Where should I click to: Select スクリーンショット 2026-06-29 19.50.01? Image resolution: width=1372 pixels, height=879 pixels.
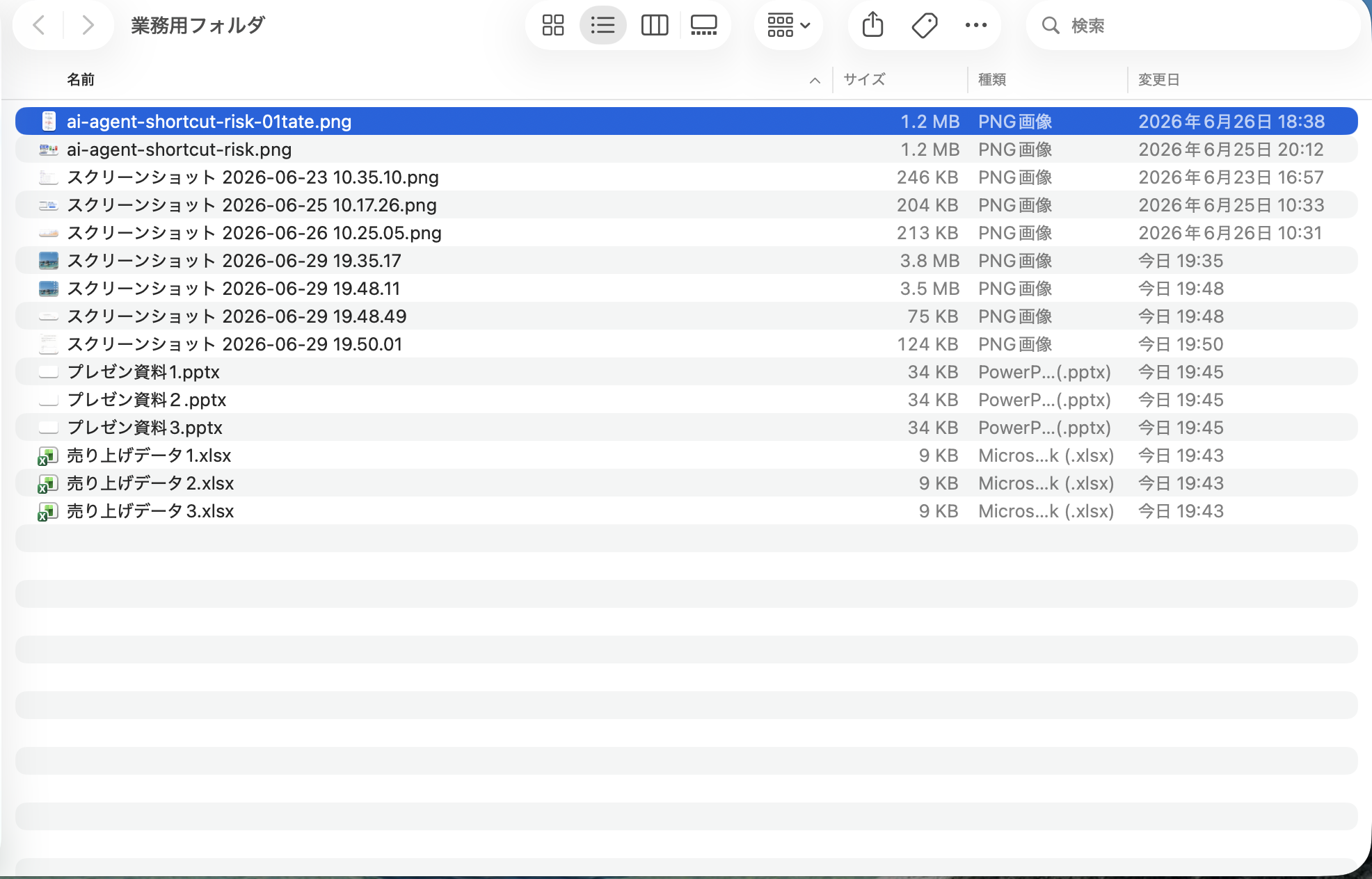tap(686, 344)
